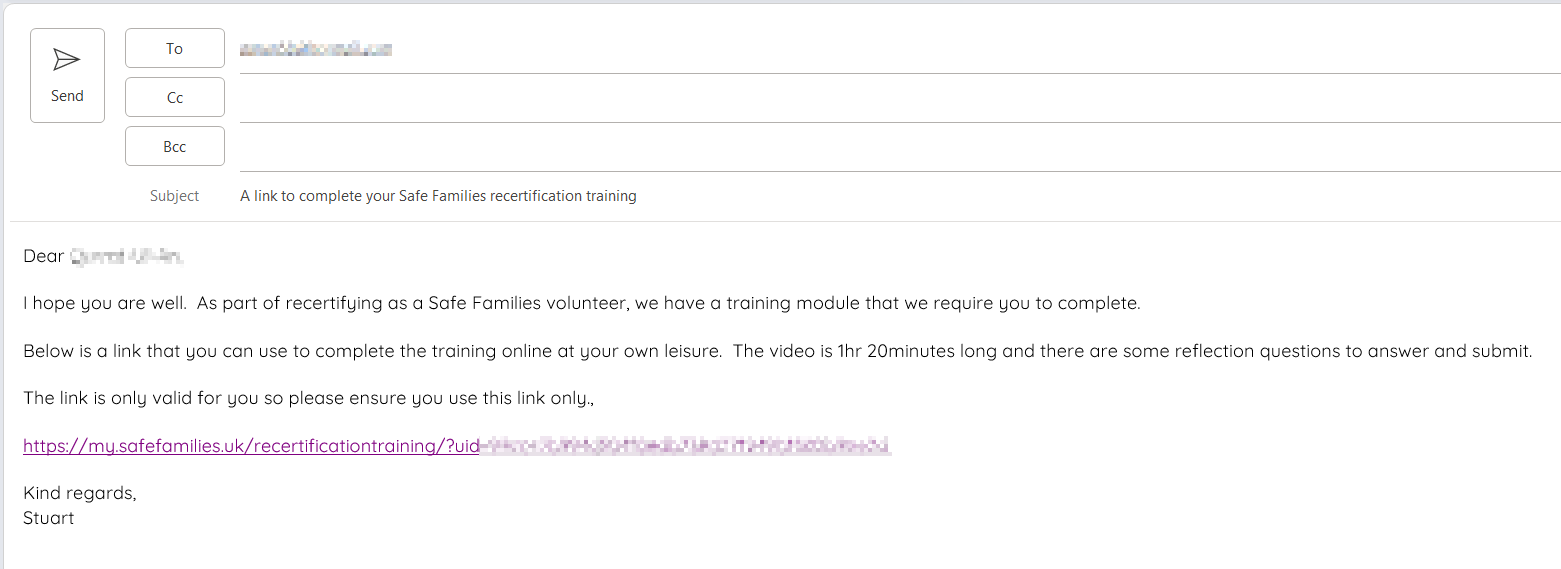Focus the empty Bcc address field
The image size is (1561, 569).
pyautogui.click(x=890, y=148)
